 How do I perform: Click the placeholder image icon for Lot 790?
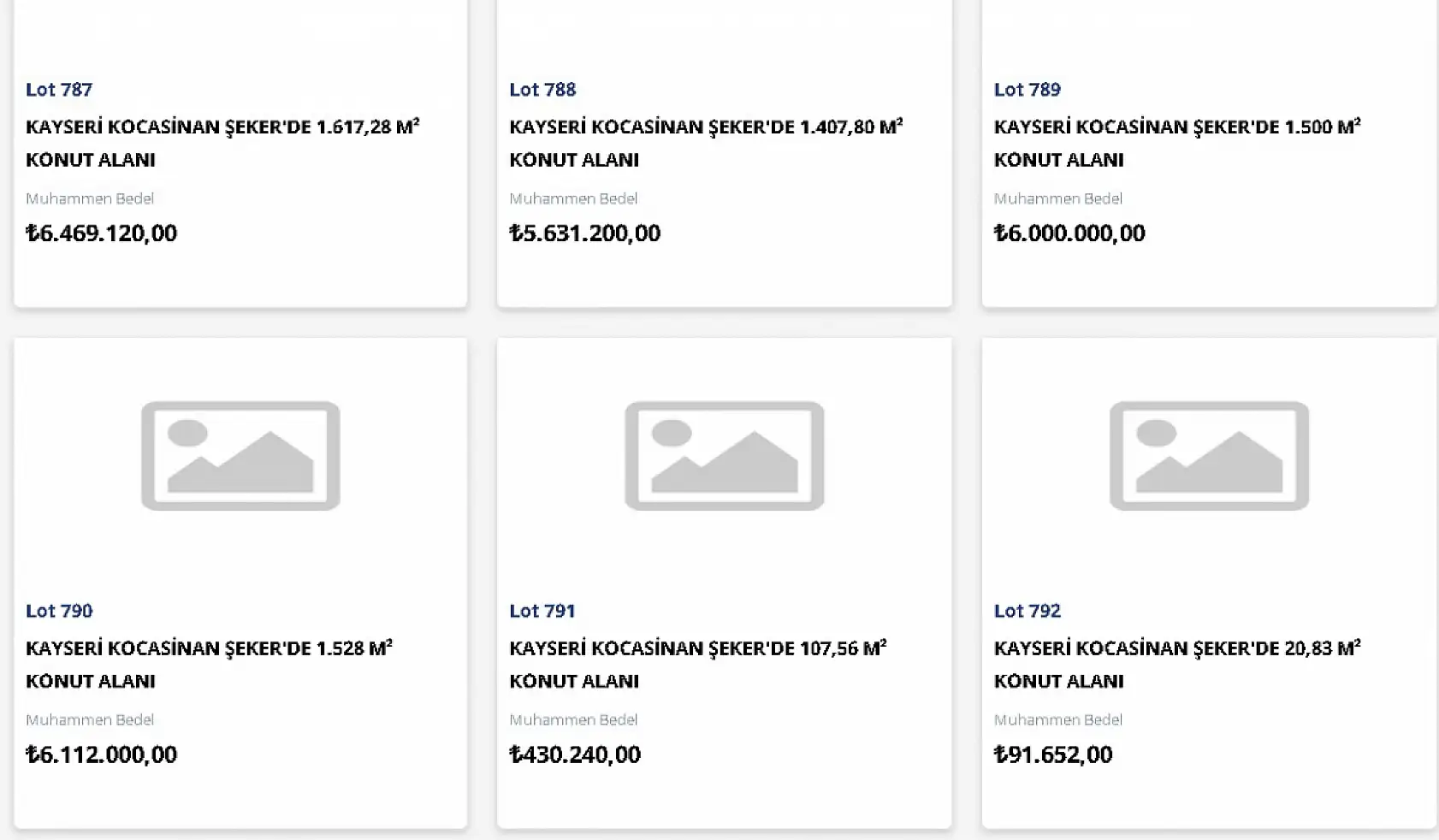point(240,456)
